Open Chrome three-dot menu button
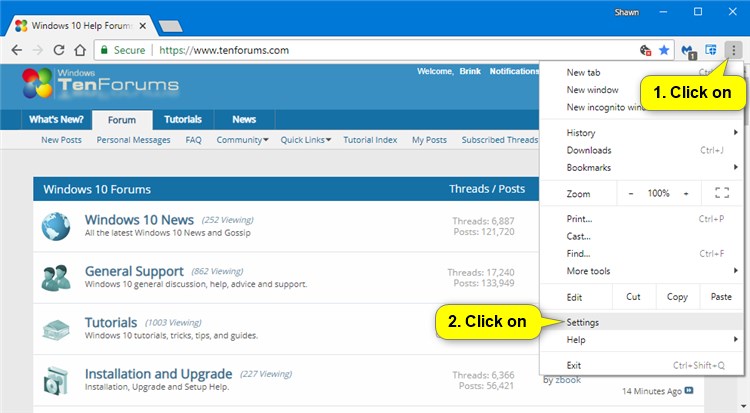Screen dimensions: 750x413 733,50
